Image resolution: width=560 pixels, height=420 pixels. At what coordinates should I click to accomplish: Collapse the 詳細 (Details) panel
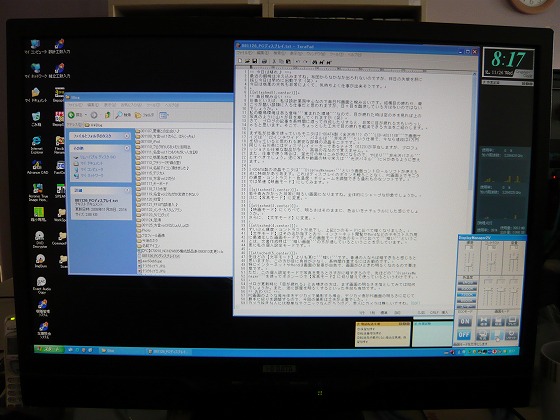point(127,190)
